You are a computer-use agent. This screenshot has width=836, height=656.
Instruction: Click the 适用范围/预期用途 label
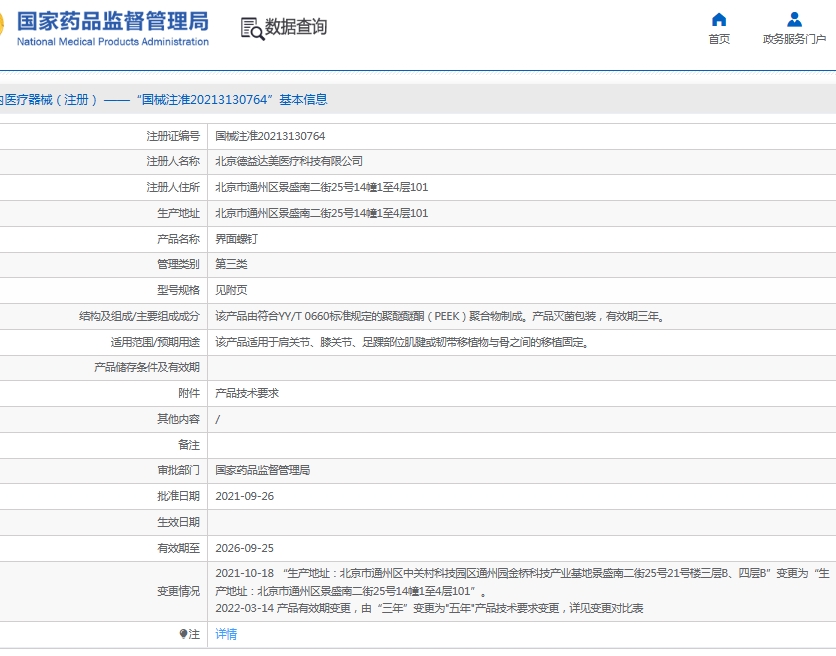155,342
